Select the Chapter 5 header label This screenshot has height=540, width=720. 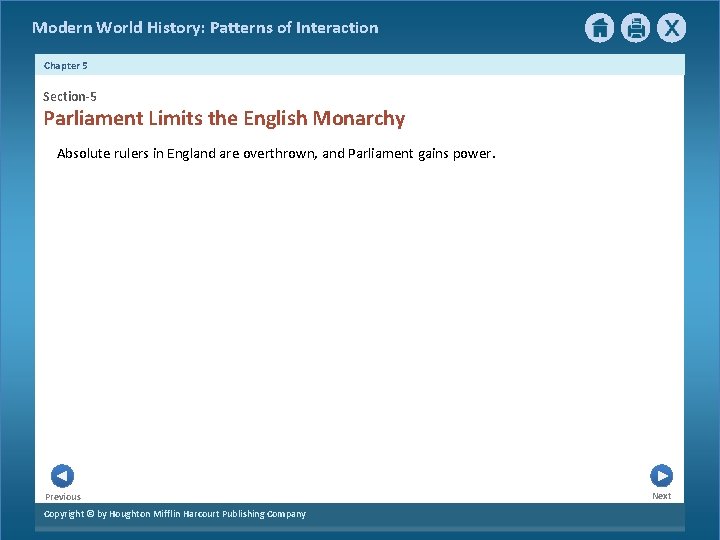66,66
